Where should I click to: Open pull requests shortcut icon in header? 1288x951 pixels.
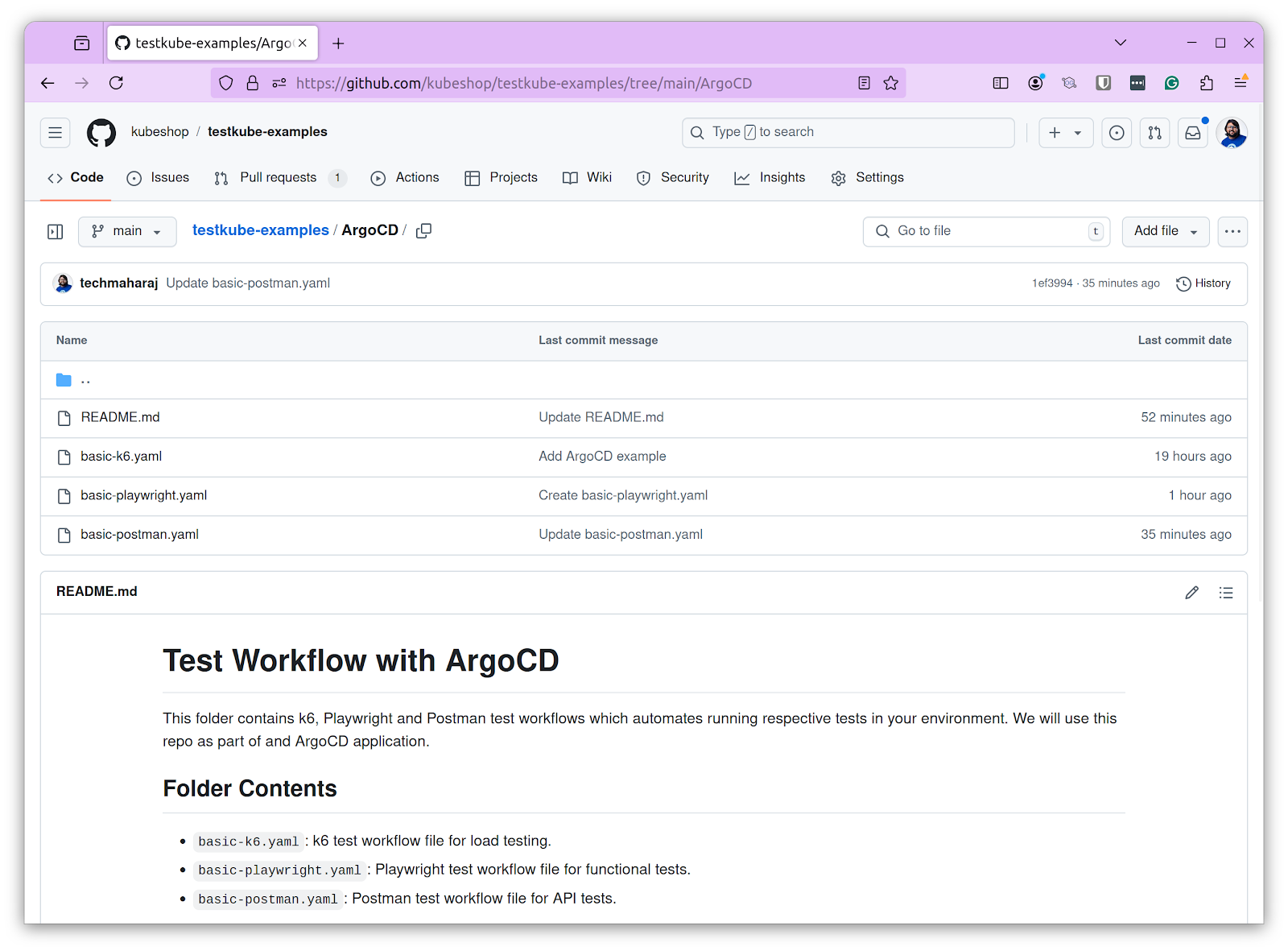click(1154, 133)
